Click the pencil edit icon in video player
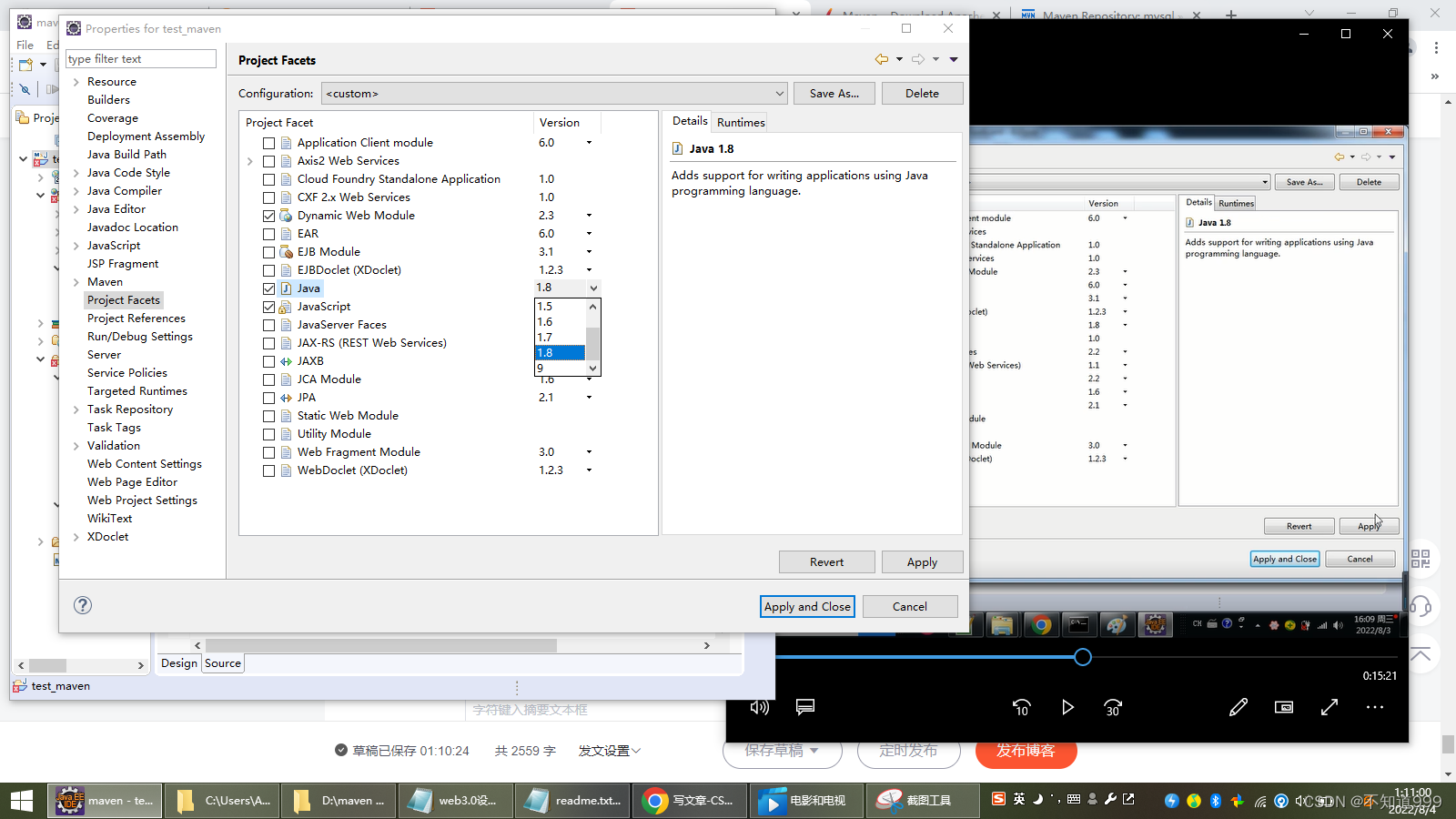The image size is (1456, 819). [x=1239, y=707]
